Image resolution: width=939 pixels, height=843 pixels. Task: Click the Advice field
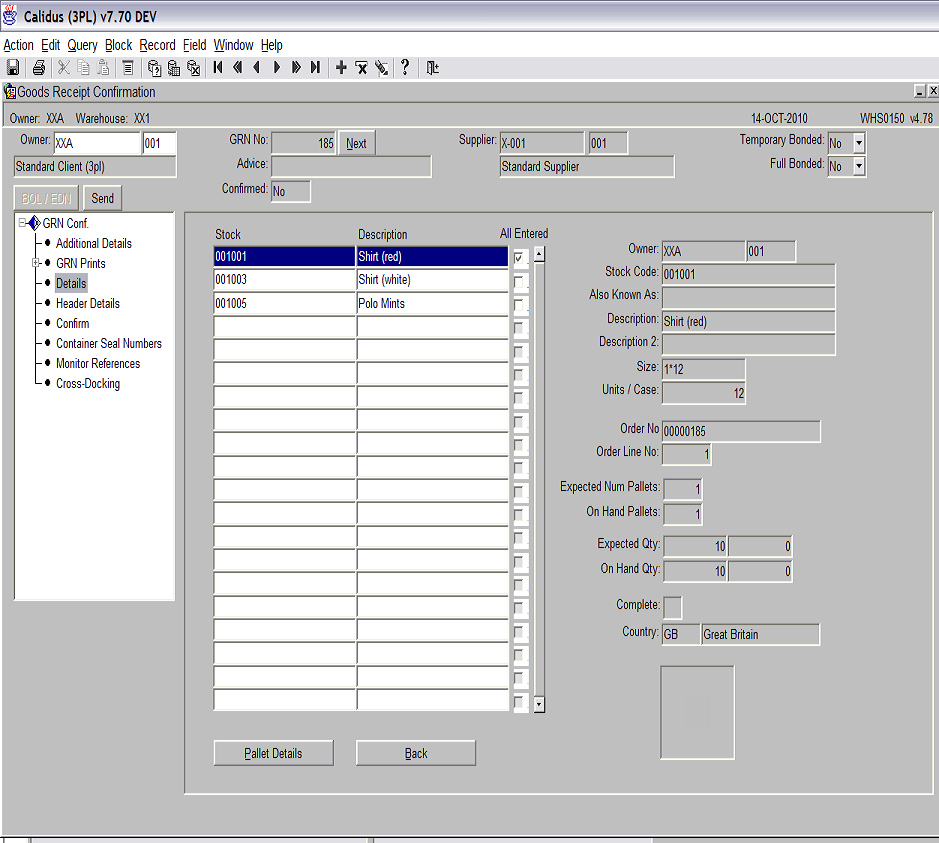point(351,166)
